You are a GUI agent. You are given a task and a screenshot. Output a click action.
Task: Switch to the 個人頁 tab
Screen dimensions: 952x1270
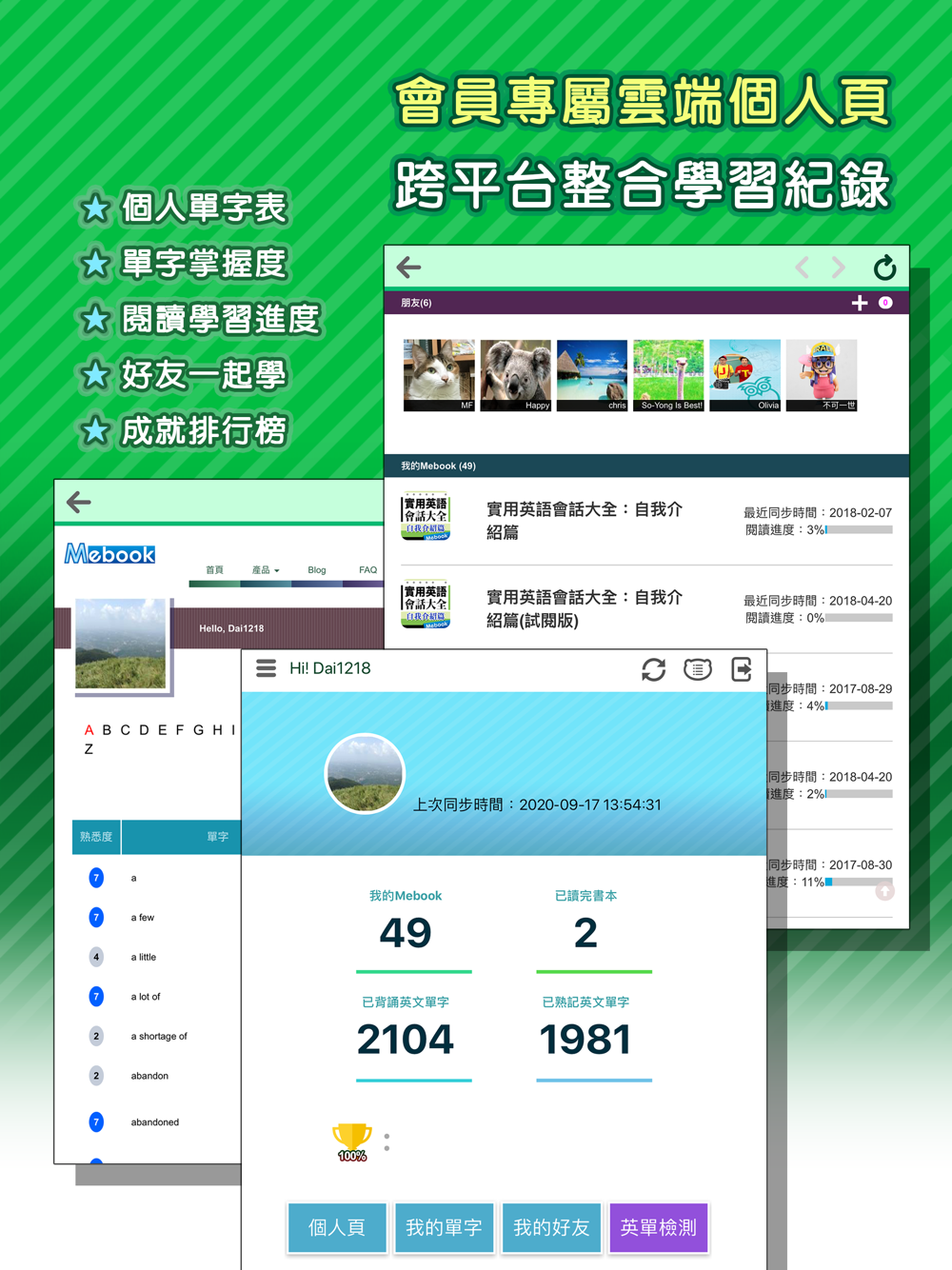(x=337, y=1227)
